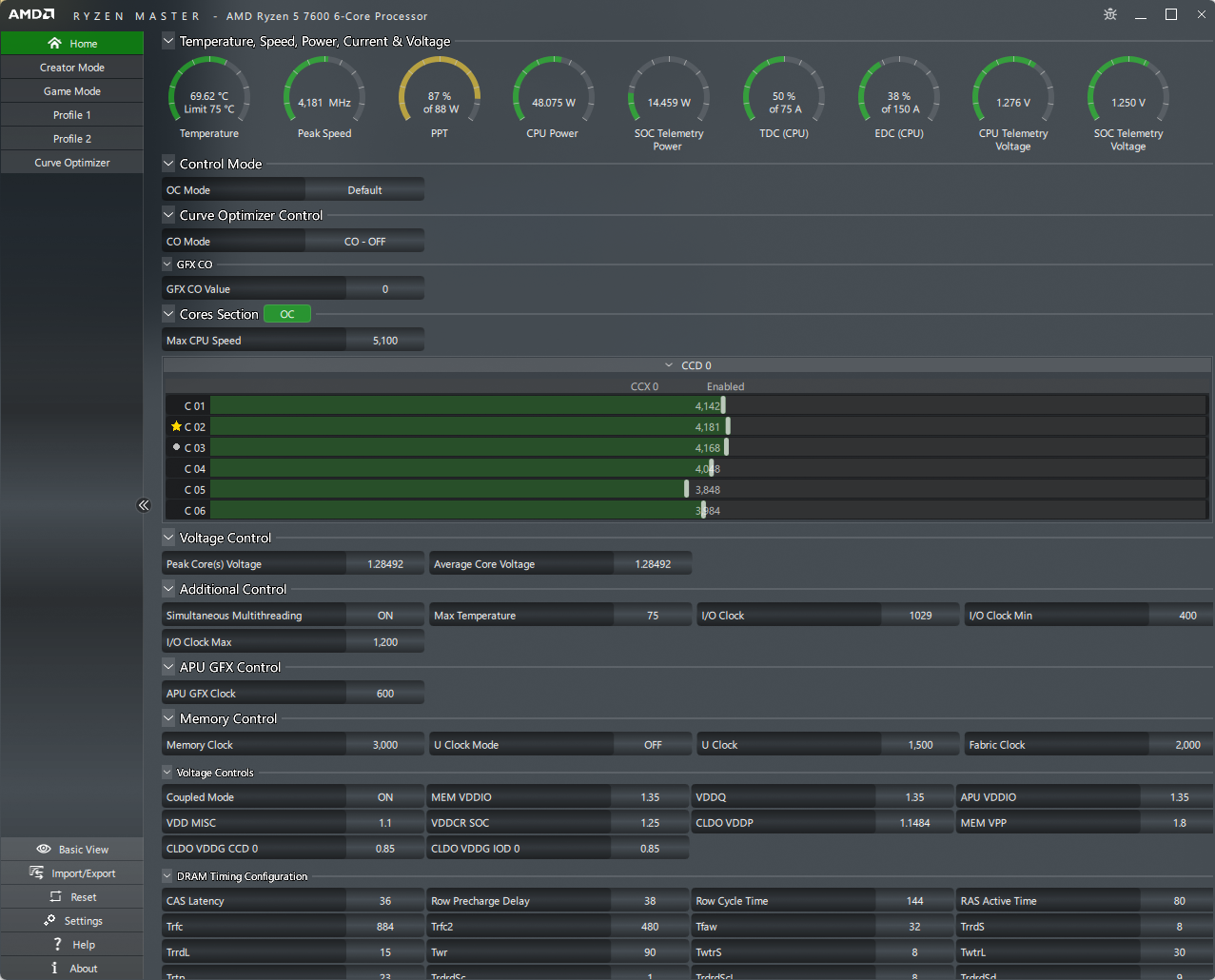Screen dimensions: 1215x980
Task: Click the Reset icon in sidebar
Action: click(55, 896)
